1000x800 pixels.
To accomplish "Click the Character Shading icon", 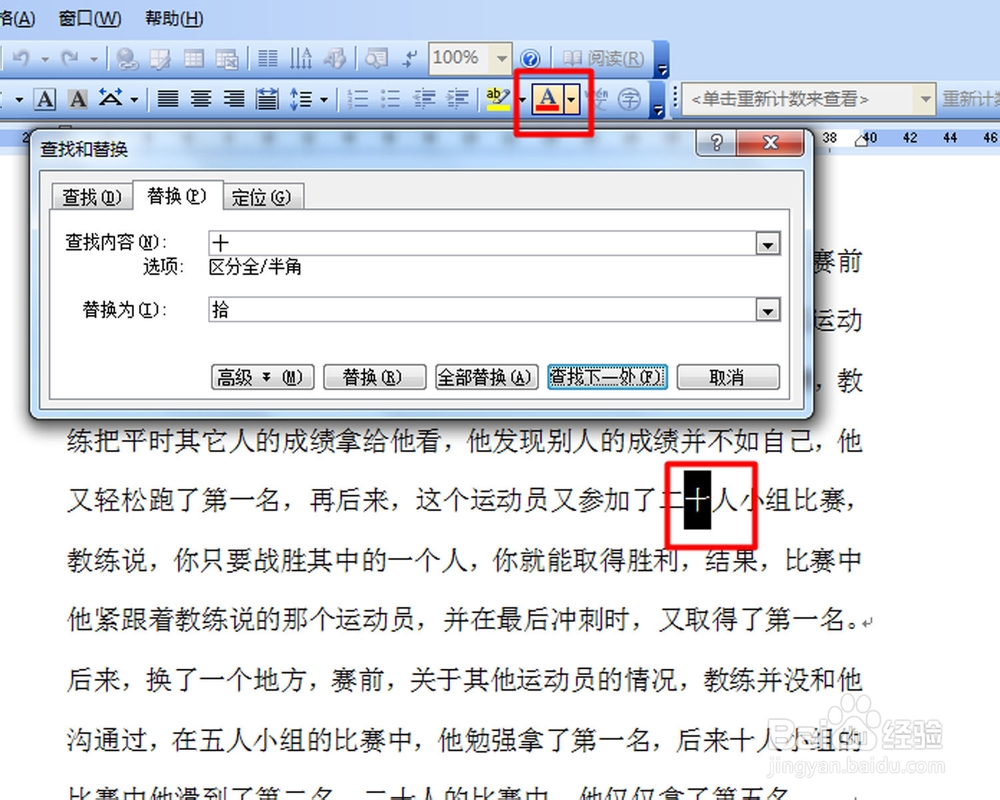I will [78, 99].
